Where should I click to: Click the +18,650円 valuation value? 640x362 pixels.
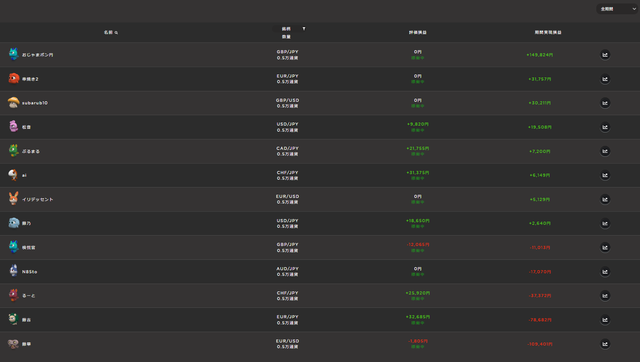(x=418, y=220)
